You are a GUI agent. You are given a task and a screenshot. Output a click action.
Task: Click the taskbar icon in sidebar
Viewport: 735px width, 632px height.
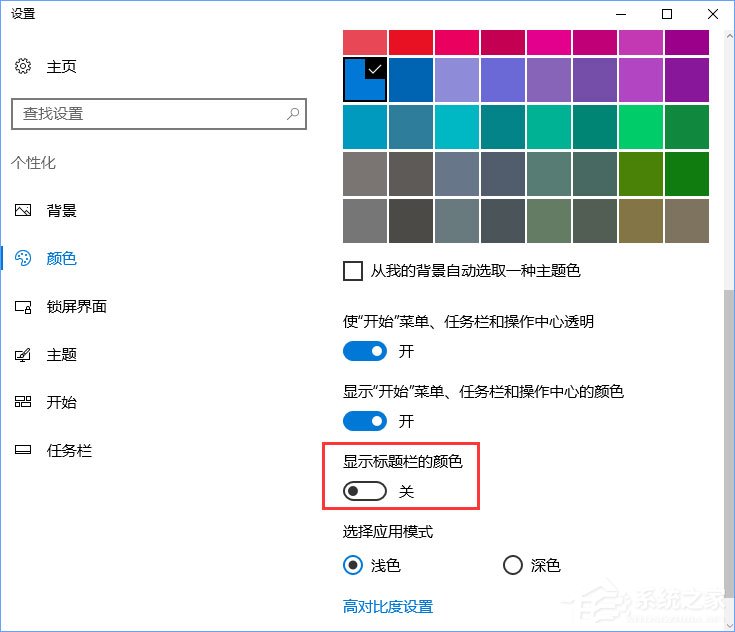tap(23, 451)
